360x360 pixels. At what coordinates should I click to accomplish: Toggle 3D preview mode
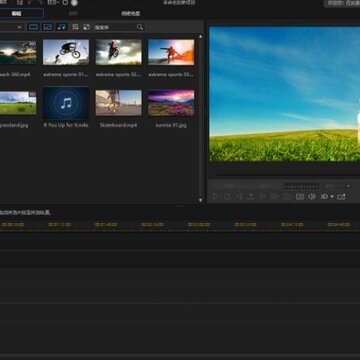[x=324, y=197]
